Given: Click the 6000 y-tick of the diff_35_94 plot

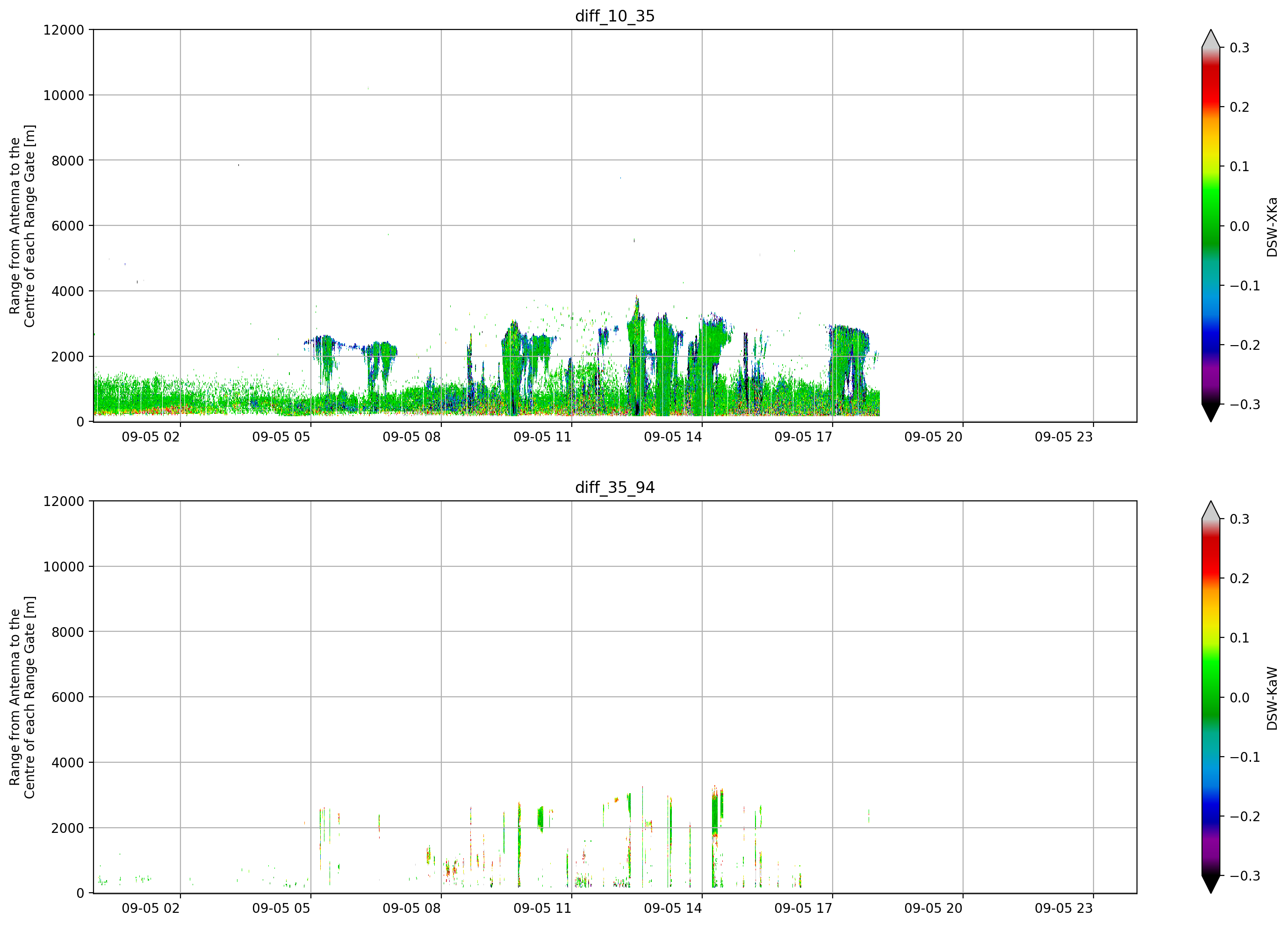Looking at the screenshot, I should [x=68, y=697].
